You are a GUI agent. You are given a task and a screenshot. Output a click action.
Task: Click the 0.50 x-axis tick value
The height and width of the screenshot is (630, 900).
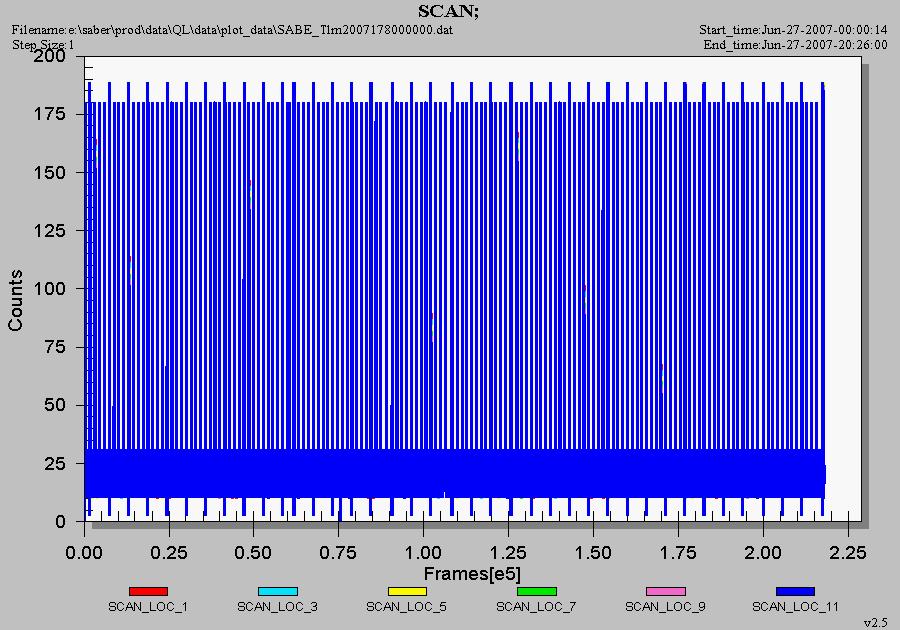click(x=253, y=553)
